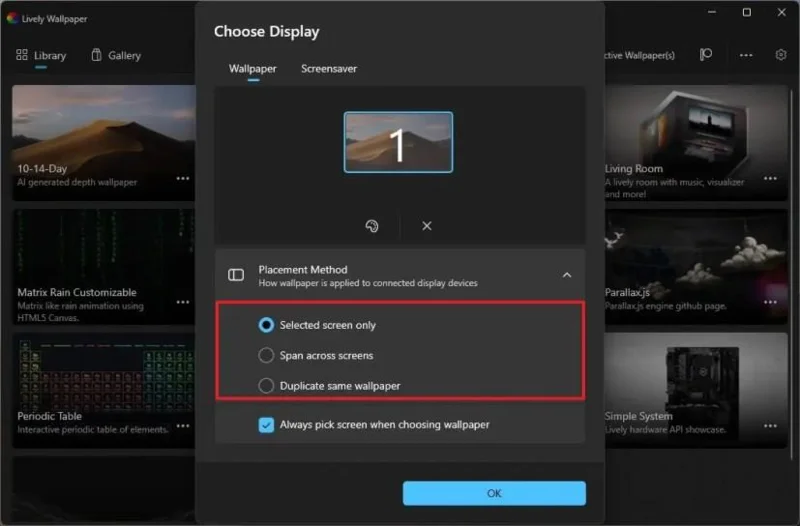Viewport: 800px width, 526px height.
Task: Open Lively Wallpaper settings gear
Action: click(x=781, y=55)
